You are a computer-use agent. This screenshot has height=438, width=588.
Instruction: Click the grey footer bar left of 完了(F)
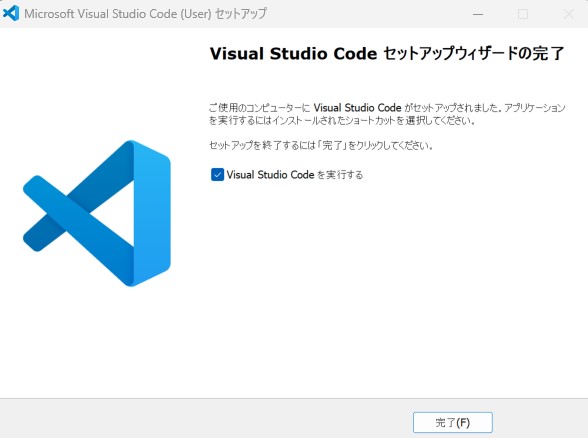coord(206,419)
